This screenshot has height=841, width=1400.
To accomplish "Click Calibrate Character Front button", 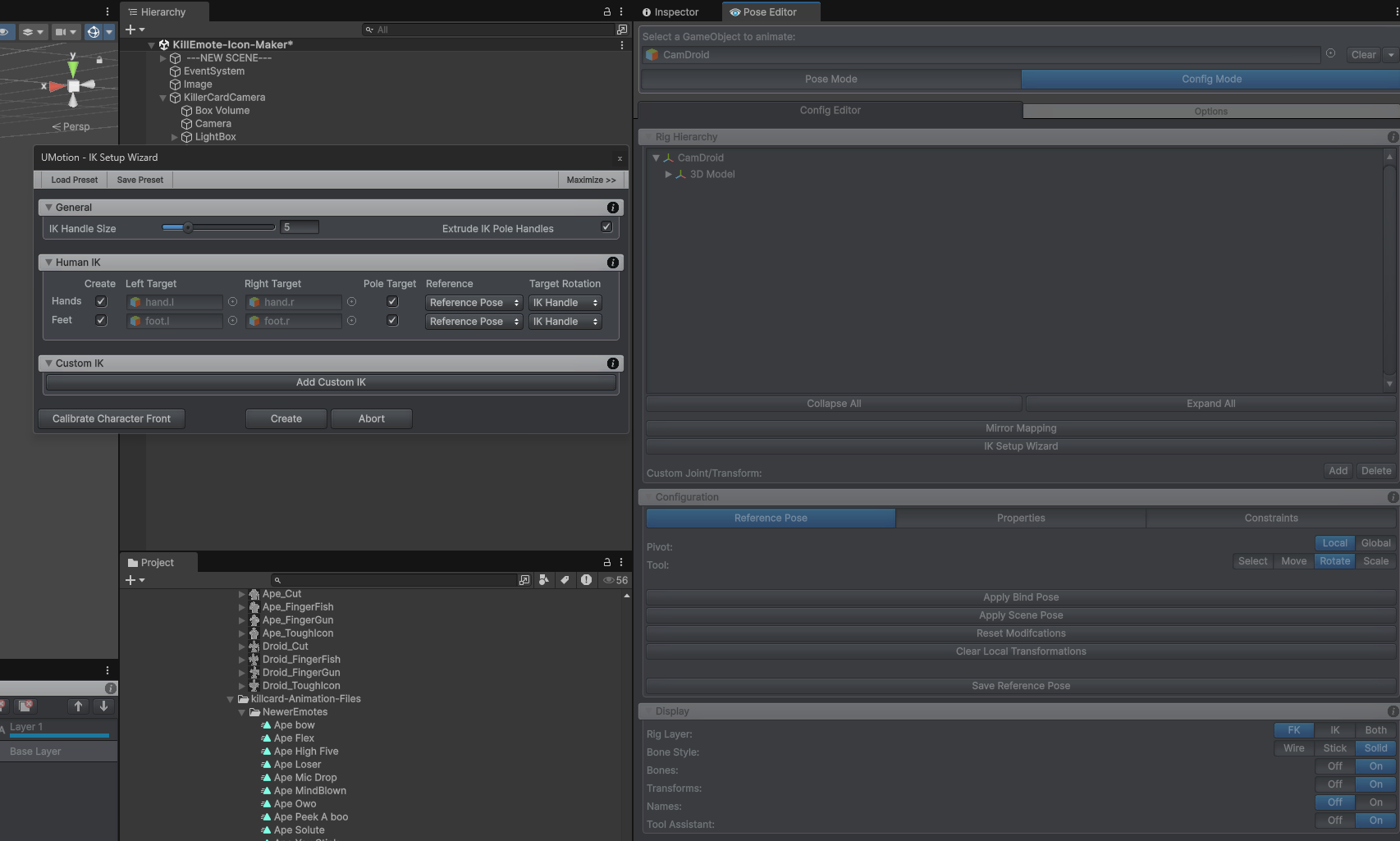I will click(112, 418).
